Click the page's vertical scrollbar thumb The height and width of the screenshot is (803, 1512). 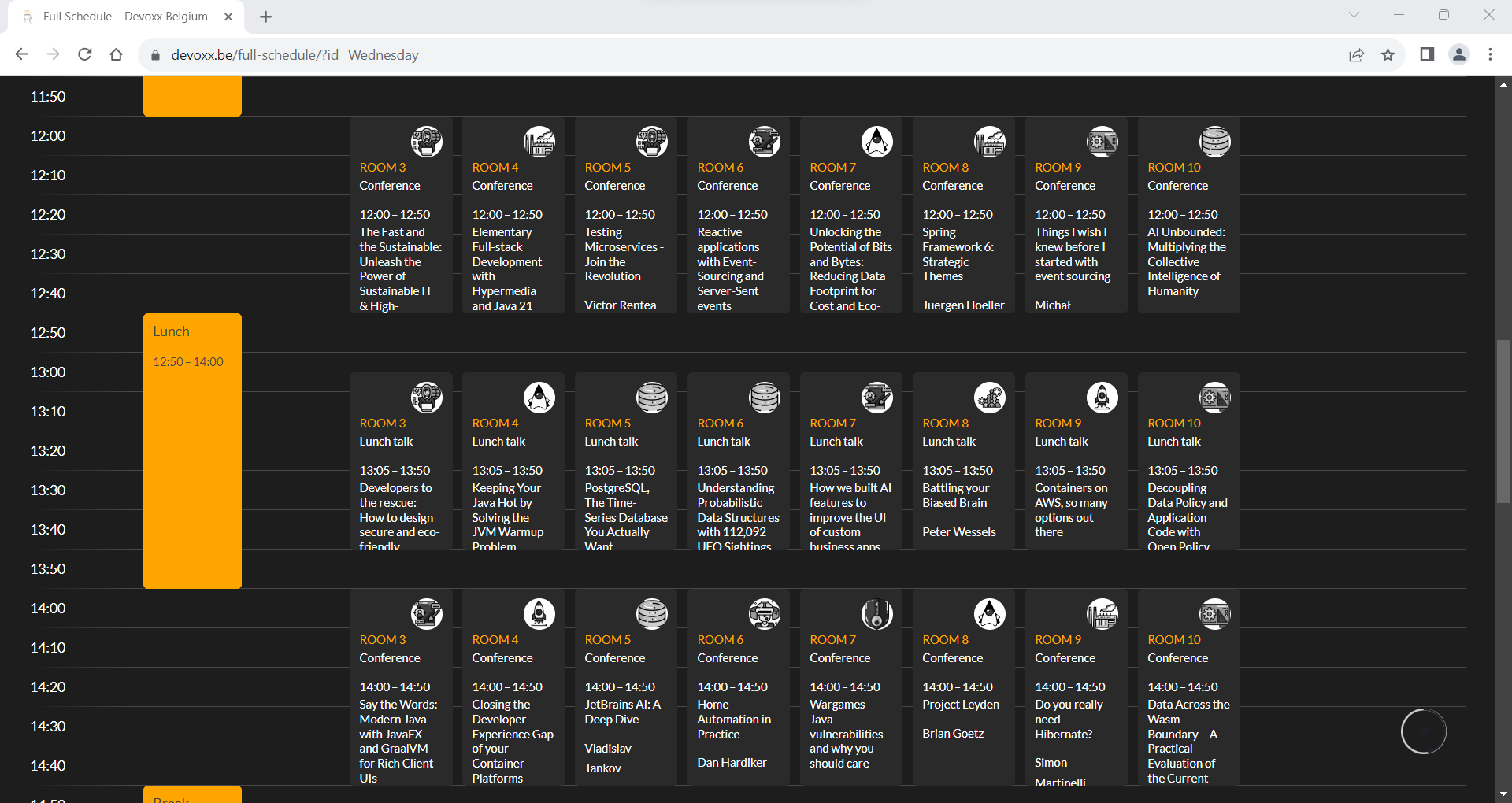(1503, 421)
